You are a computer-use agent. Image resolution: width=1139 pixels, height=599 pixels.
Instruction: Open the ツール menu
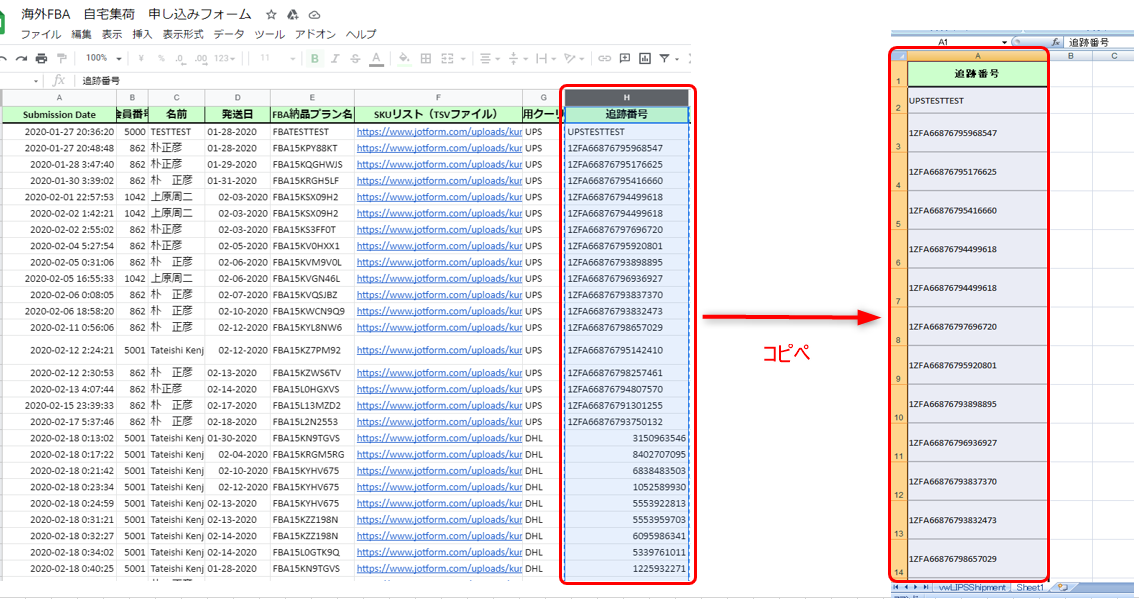[269, 35]
